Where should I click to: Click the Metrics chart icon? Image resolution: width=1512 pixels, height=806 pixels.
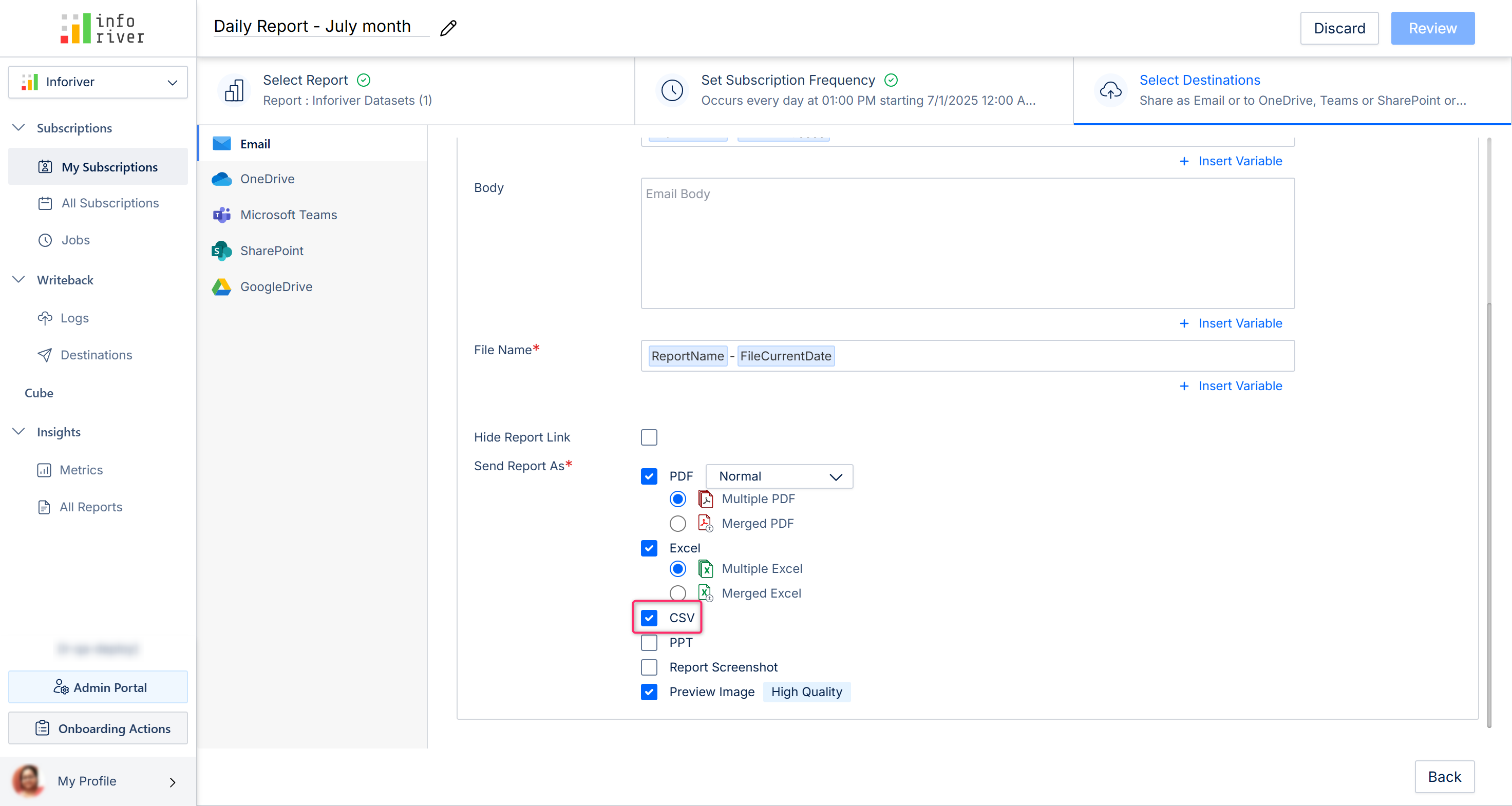pos(44,470)
